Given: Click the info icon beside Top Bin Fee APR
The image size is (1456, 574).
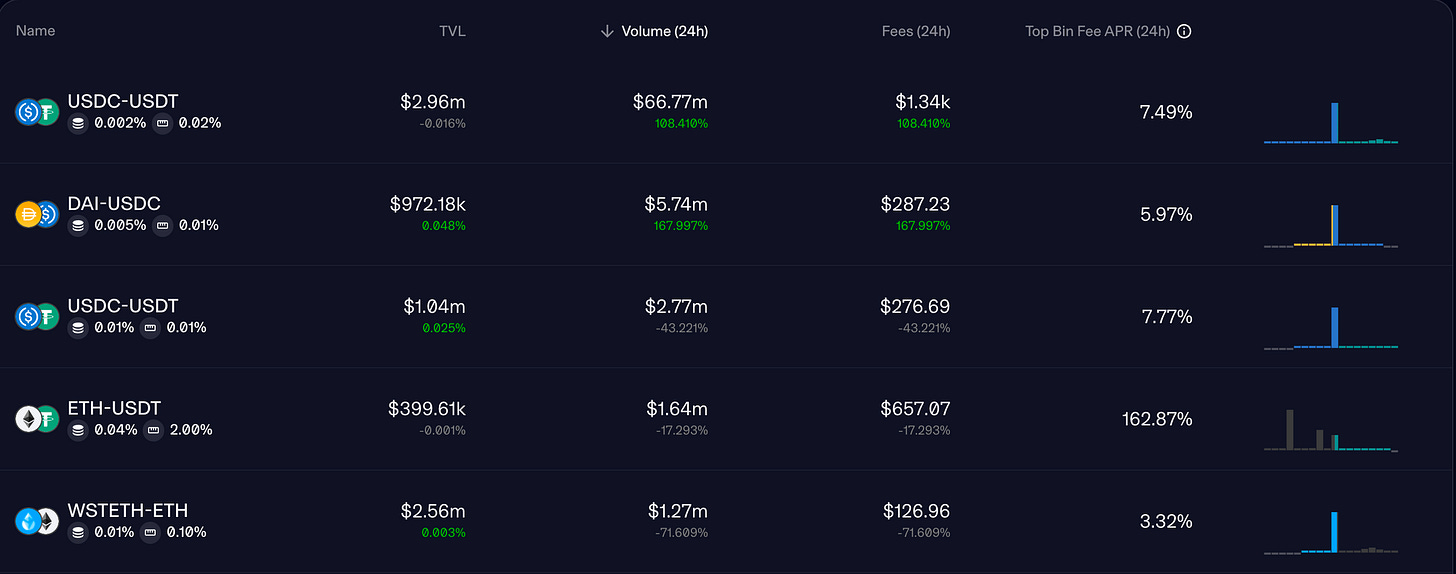Looking at the screenshot, I should coord(1184,31).
